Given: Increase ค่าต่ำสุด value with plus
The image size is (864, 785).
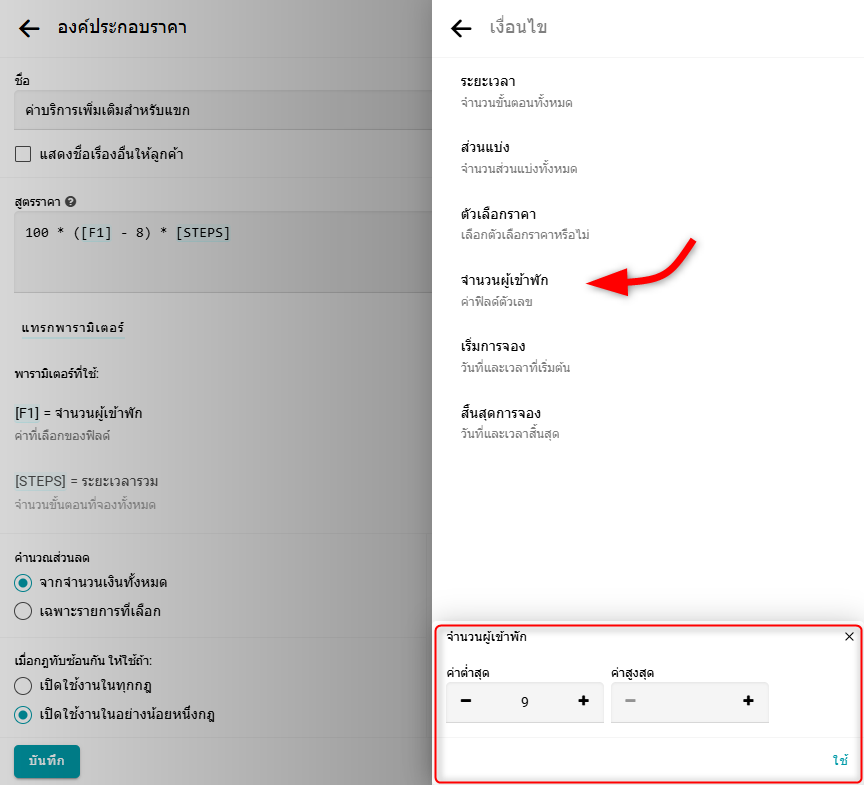Looking at the screenshot, I should point(584,701).
